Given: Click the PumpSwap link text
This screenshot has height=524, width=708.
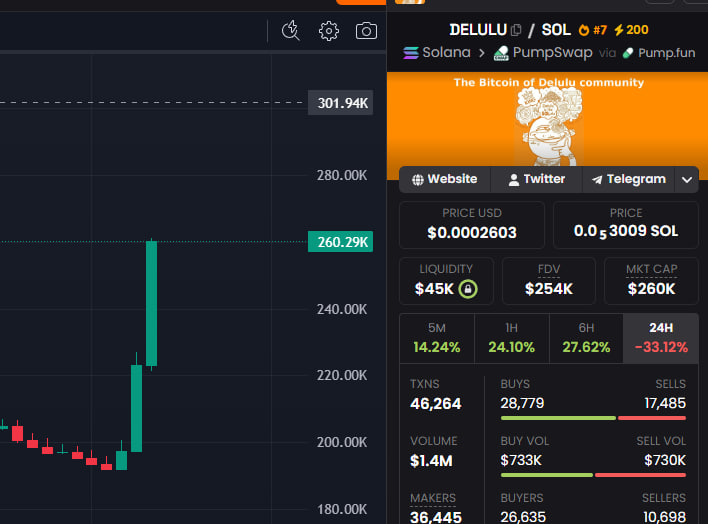Looking at the screenshot, I should [x=553, y=53].
